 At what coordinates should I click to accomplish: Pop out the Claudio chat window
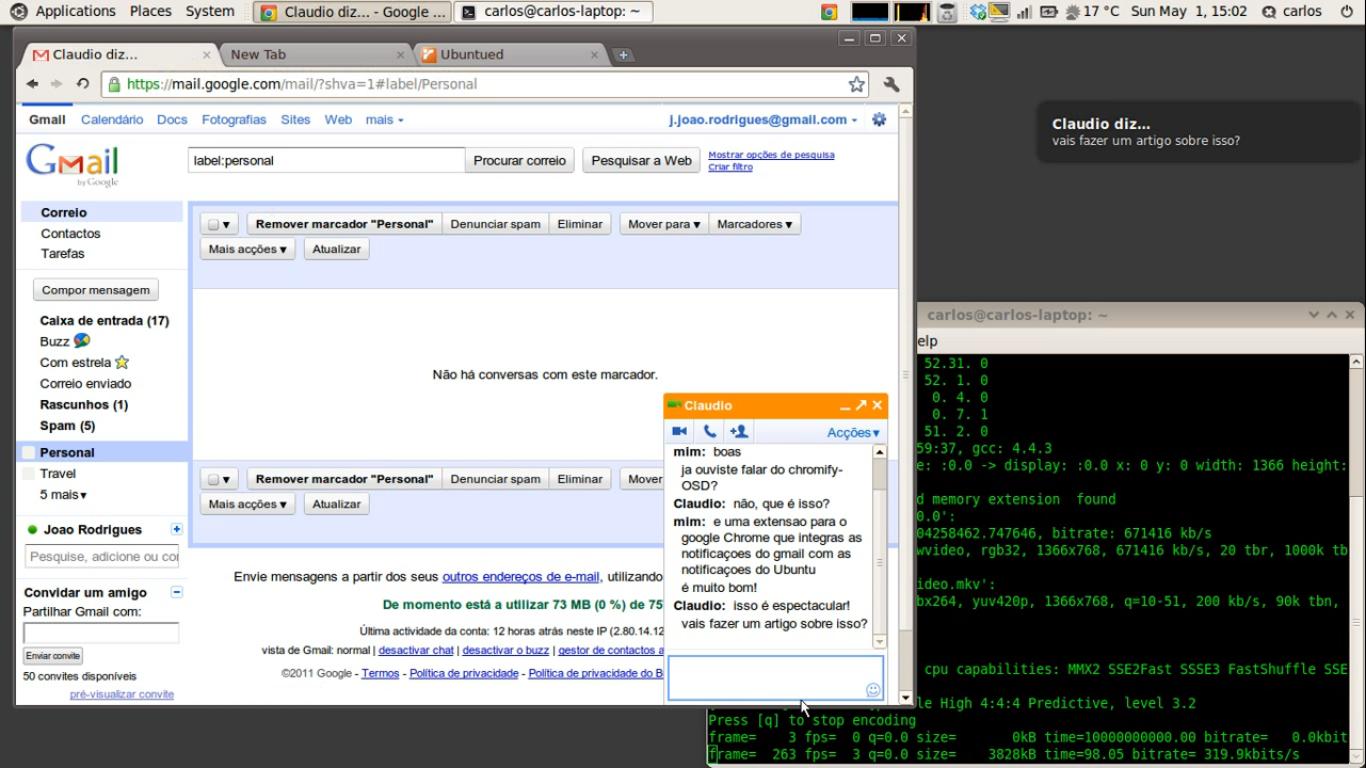pos(861,405)
